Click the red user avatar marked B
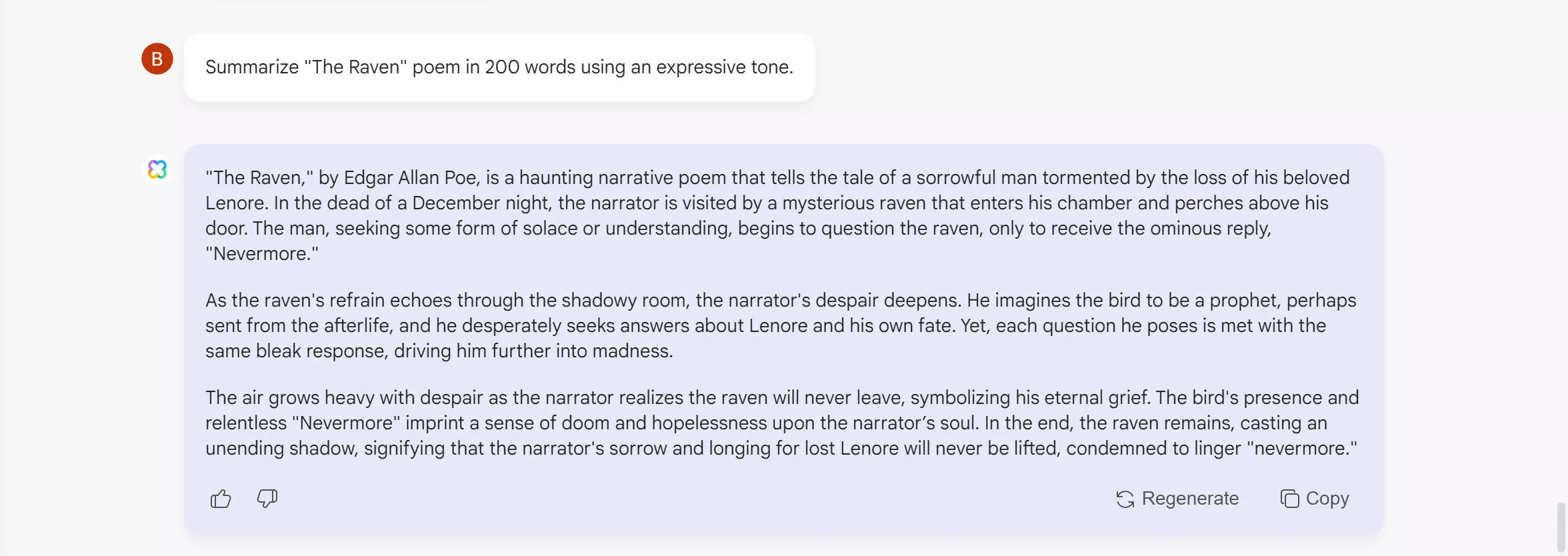 [157, 59]
